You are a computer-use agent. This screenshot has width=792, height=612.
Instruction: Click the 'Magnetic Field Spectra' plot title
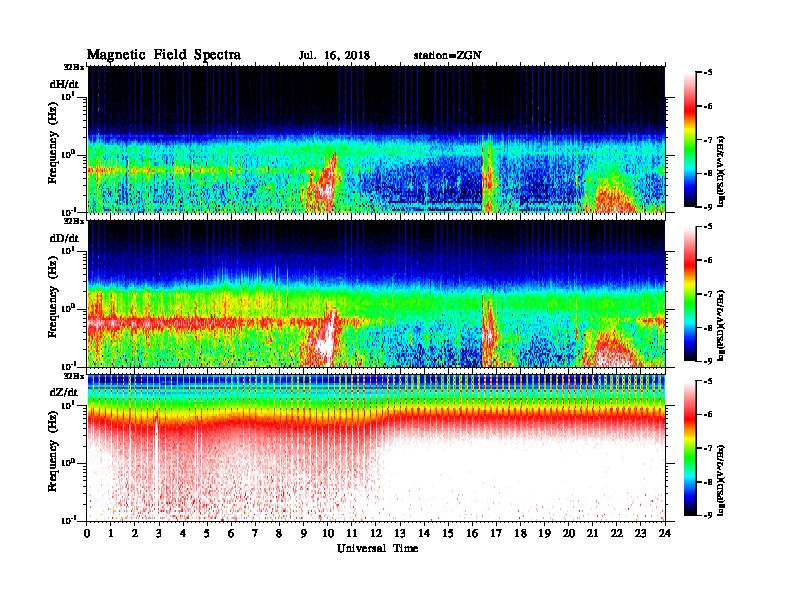pyautogui.click(x=164, y=55)
